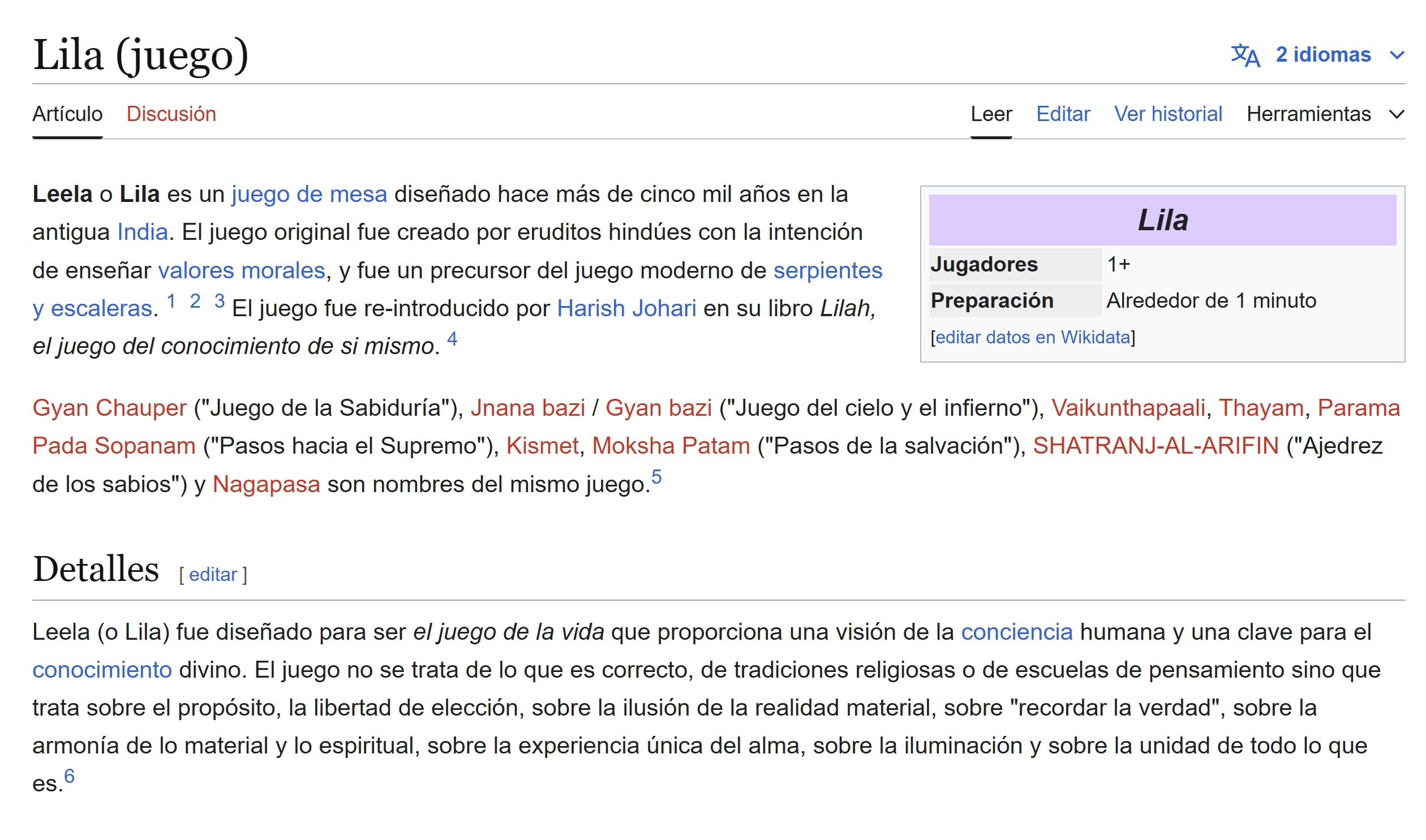Expand the 2 idiomas dropdown

(1323, 55)
